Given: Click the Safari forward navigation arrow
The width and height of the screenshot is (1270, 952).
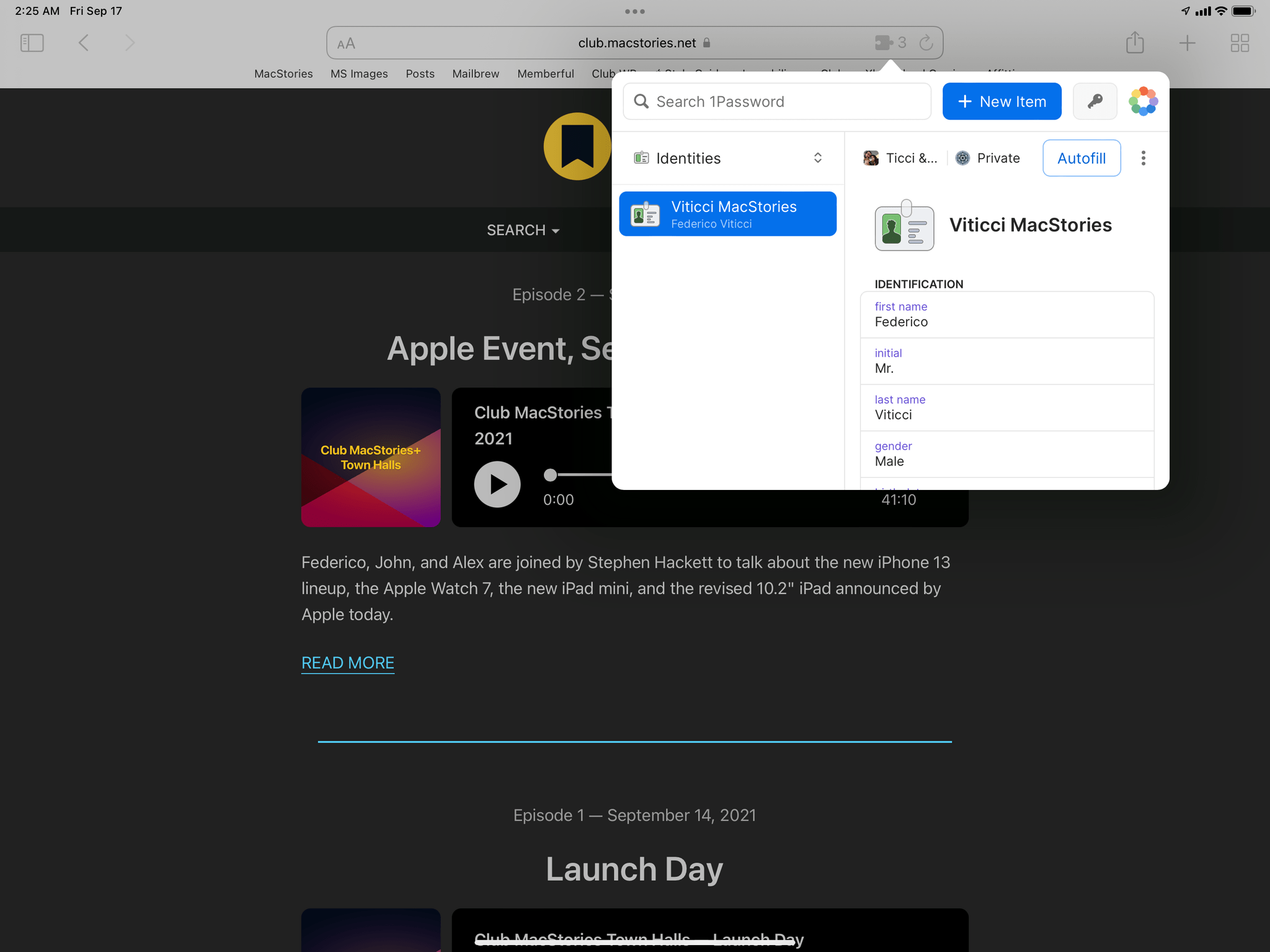Looking at the screenshot, I should pyautogui.click(x=129, y=42).
